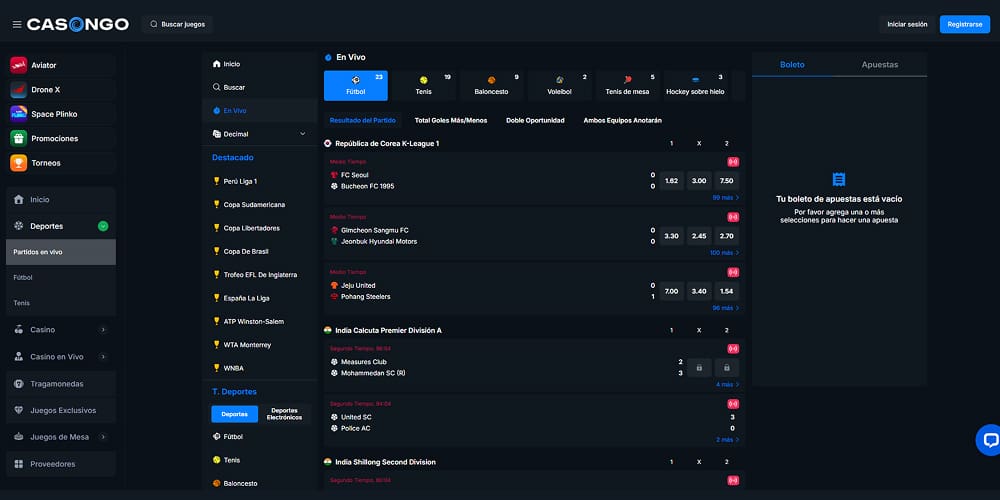Click the Buscar juegos search field
The width and height of the screenshot is (1000, 500).
[177, 24]
